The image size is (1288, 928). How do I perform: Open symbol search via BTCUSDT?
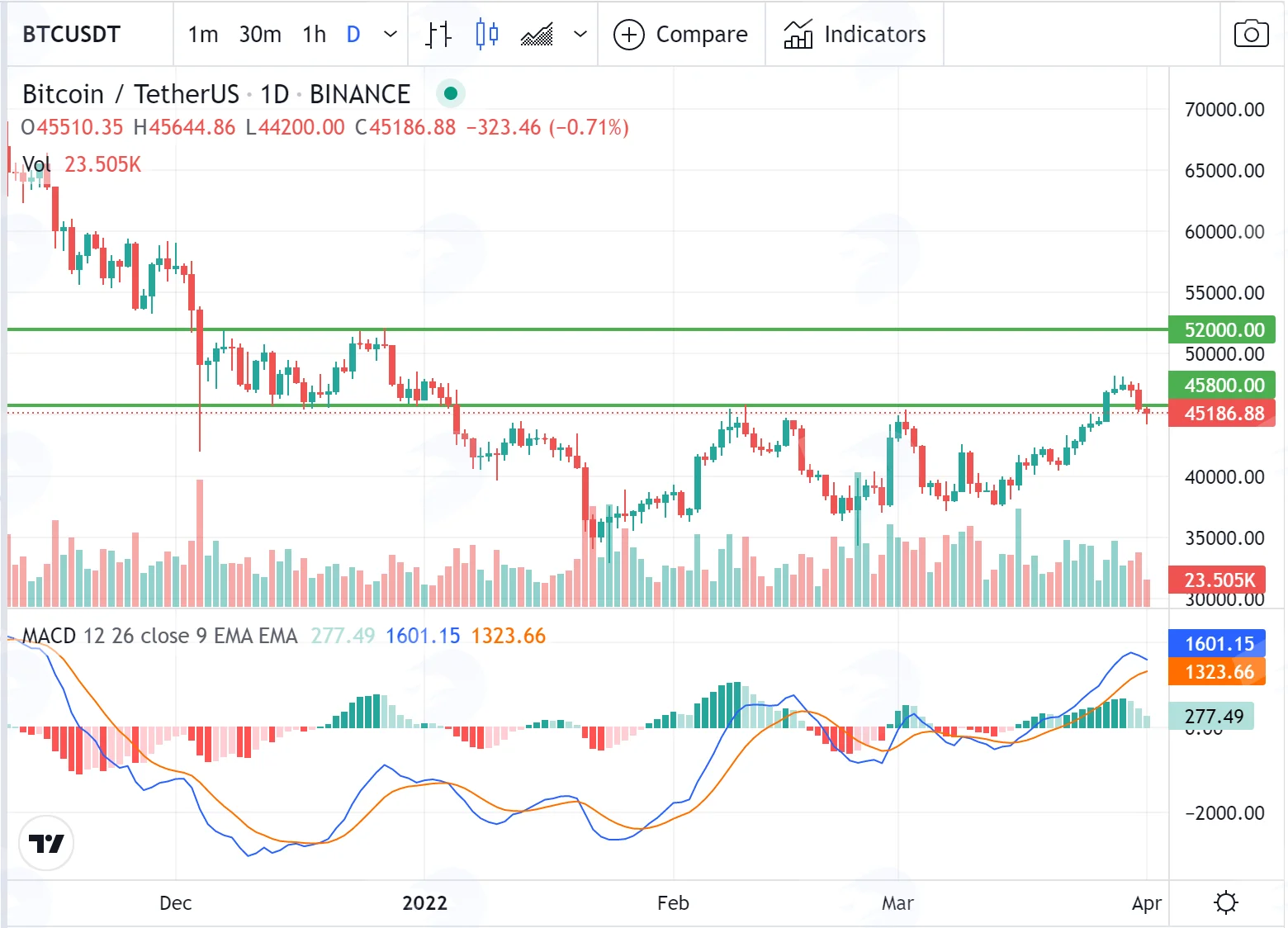tap(72, 34)
